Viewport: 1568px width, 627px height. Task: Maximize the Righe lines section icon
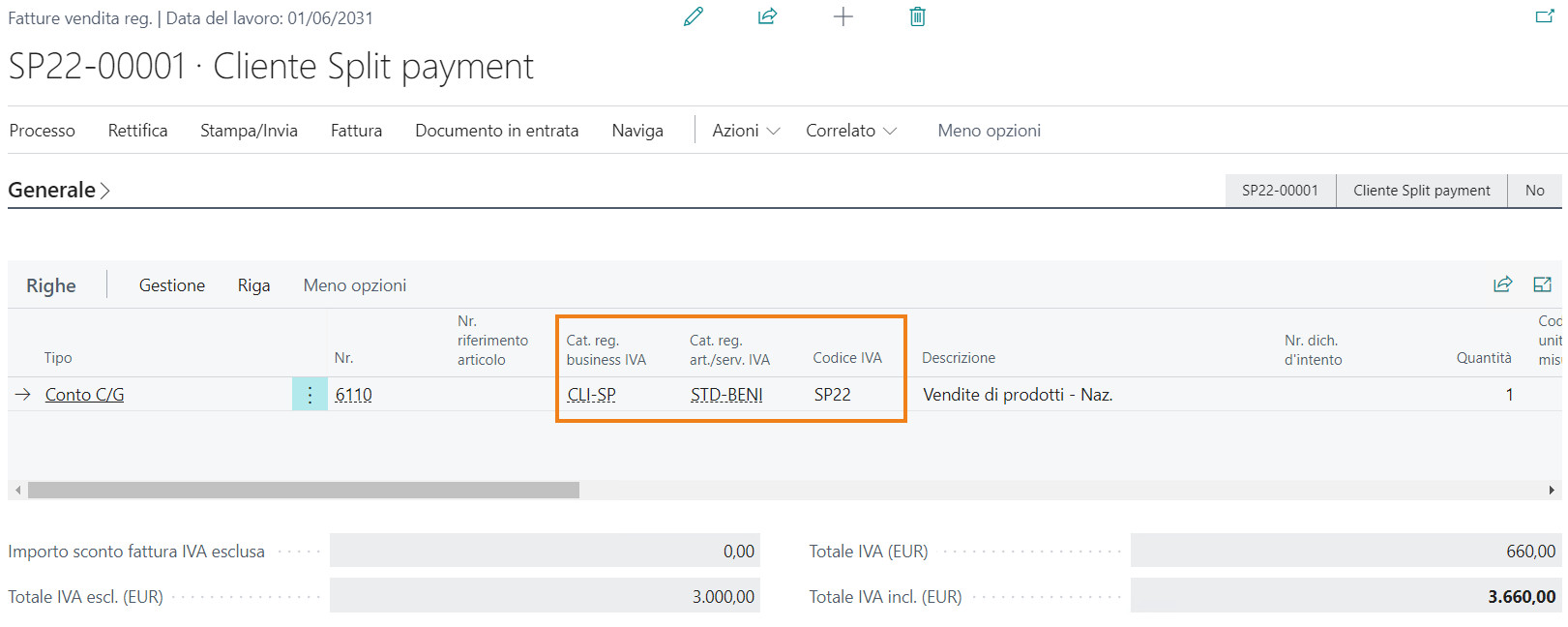pos(1542,284)
